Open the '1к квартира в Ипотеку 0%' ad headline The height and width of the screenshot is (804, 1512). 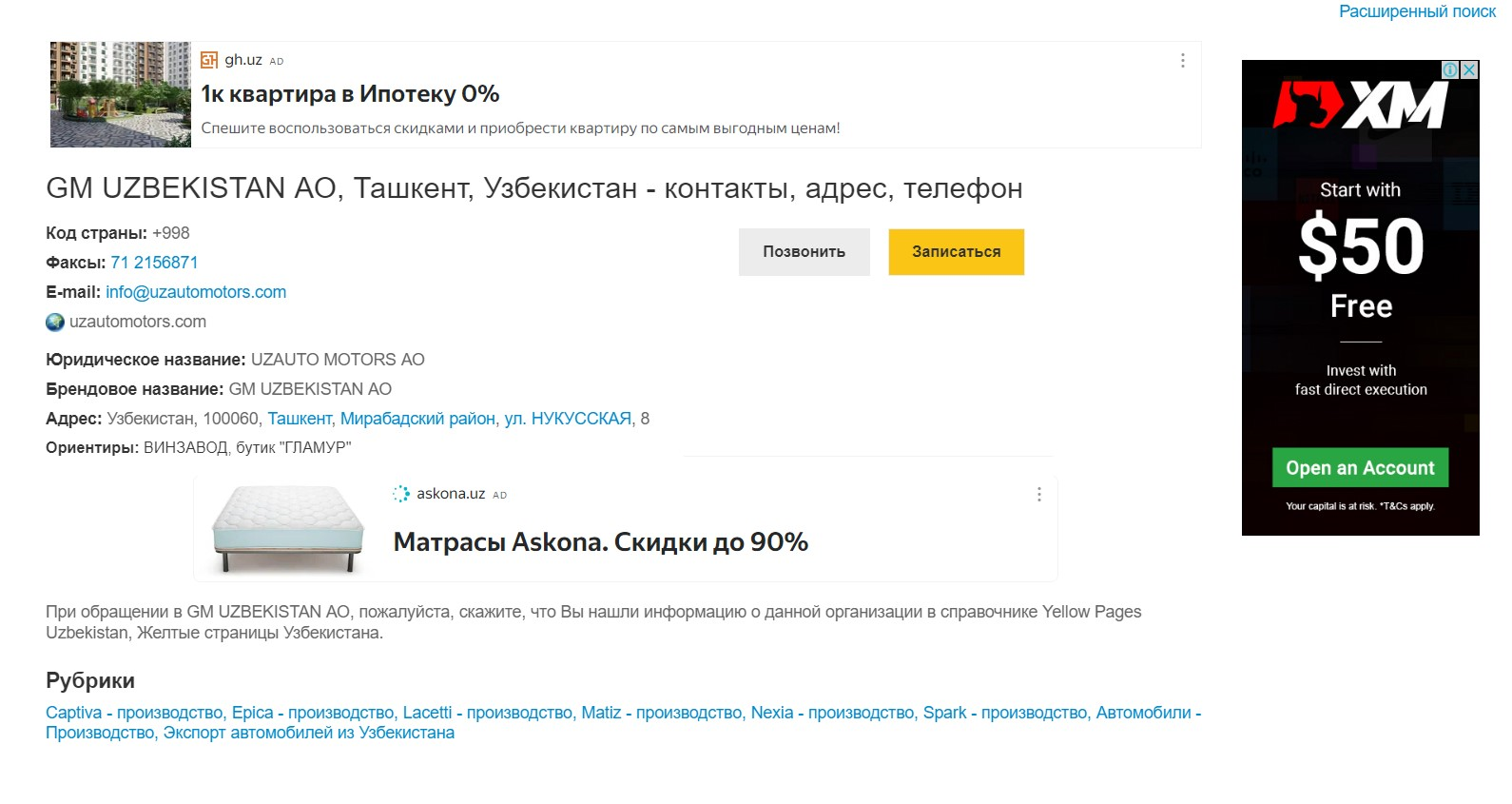coord(350,94)
